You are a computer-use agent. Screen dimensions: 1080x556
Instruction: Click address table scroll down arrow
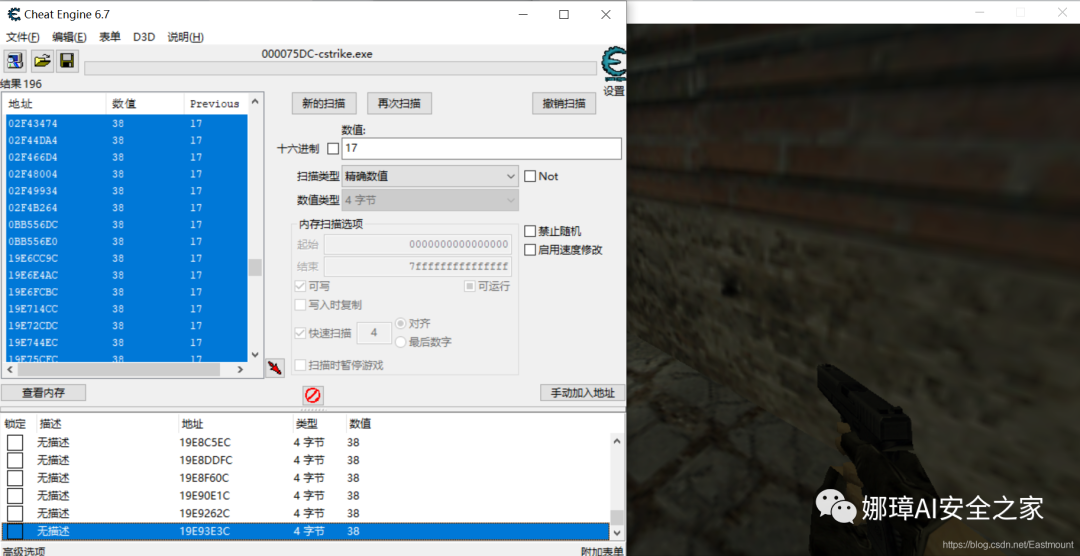click(x=617, y=532)
